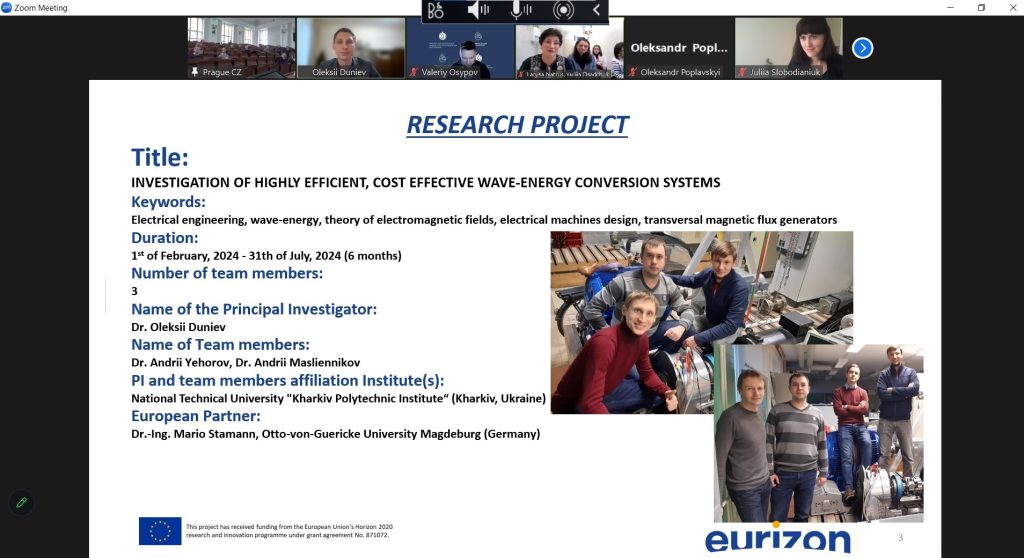Collapse the audio overlay with the chevron
Image resolution: width=1024 pixels, height=558 pixels.
[x=597, y=10]
